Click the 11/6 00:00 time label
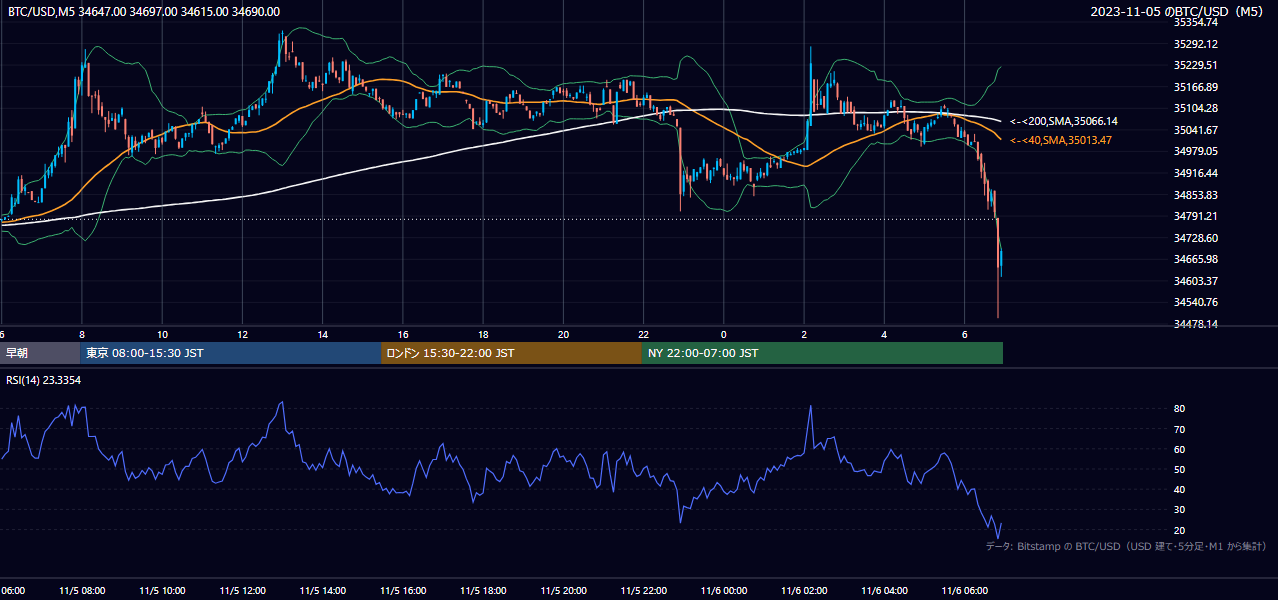Image resolution: width=1278 pixels, height=600 pixels. (x=723, y=591)
